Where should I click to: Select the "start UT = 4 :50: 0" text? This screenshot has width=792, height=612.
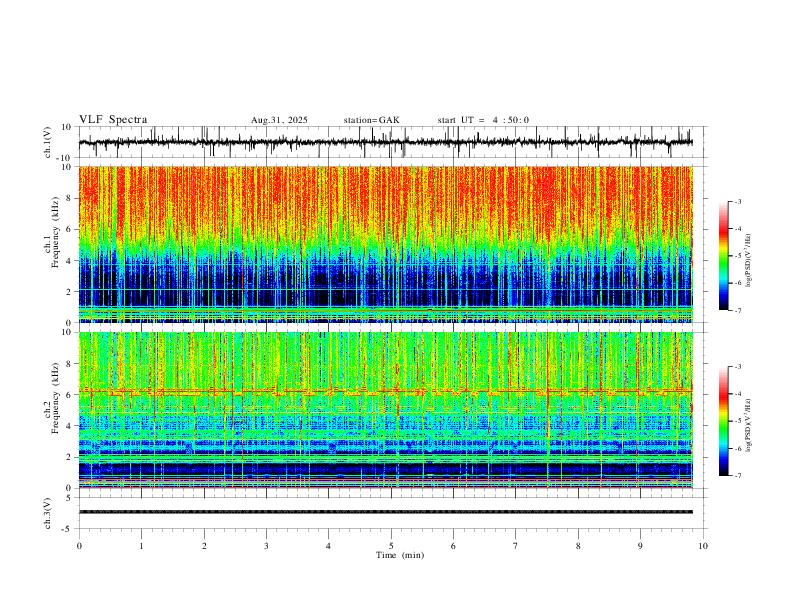pyautogui.click(x=483, y=120)
